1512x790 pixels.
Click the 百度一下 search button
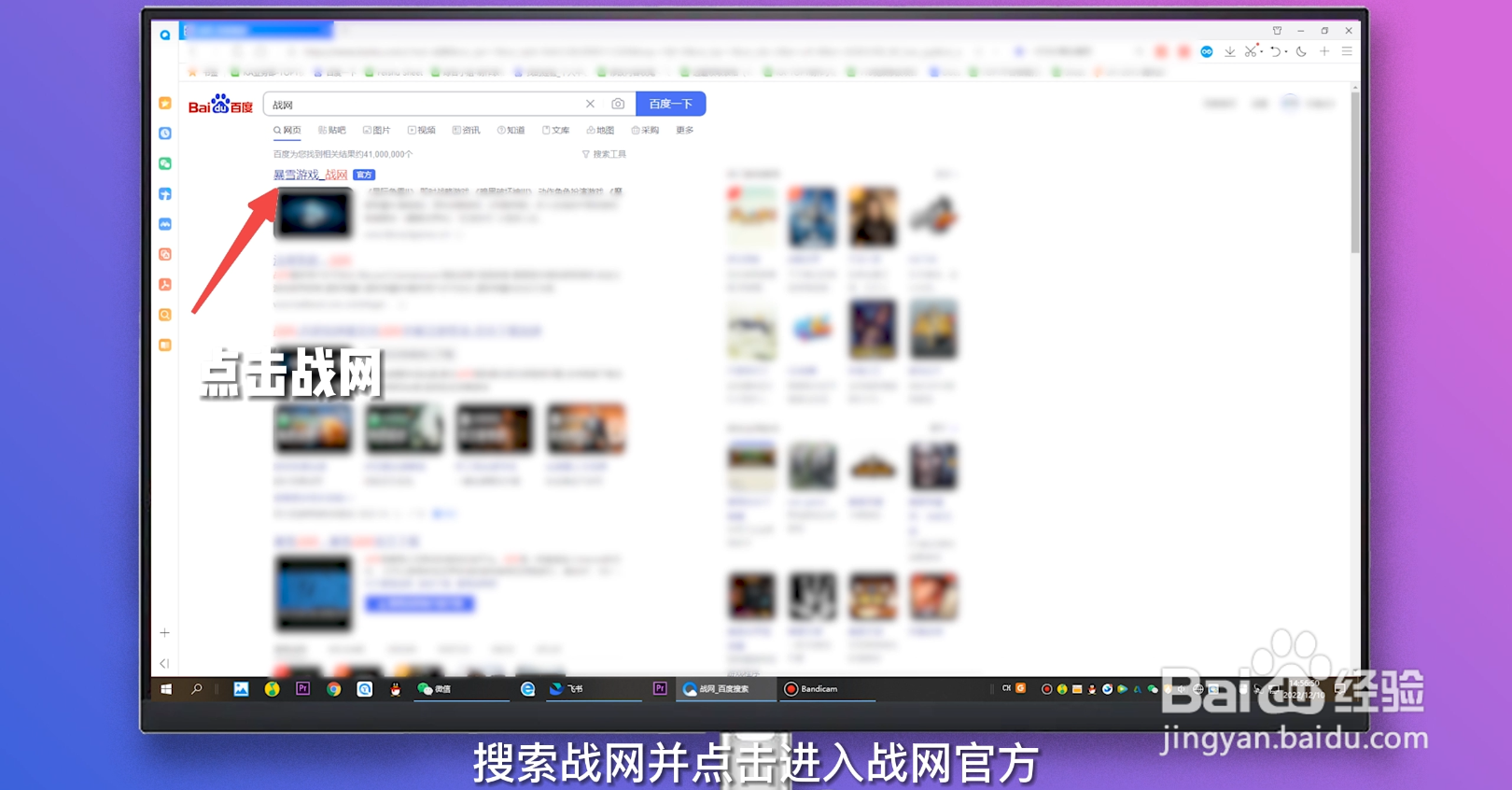670,105
